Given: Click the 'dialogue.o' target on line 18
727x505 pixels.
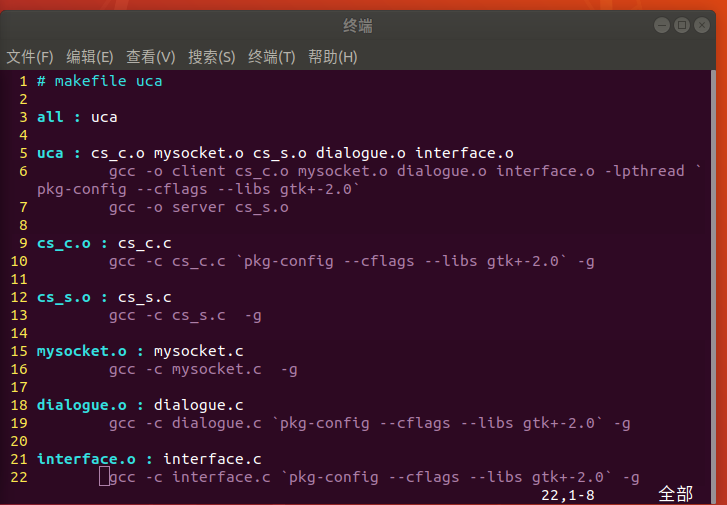Looking at the screenshot, I should 82,405.
